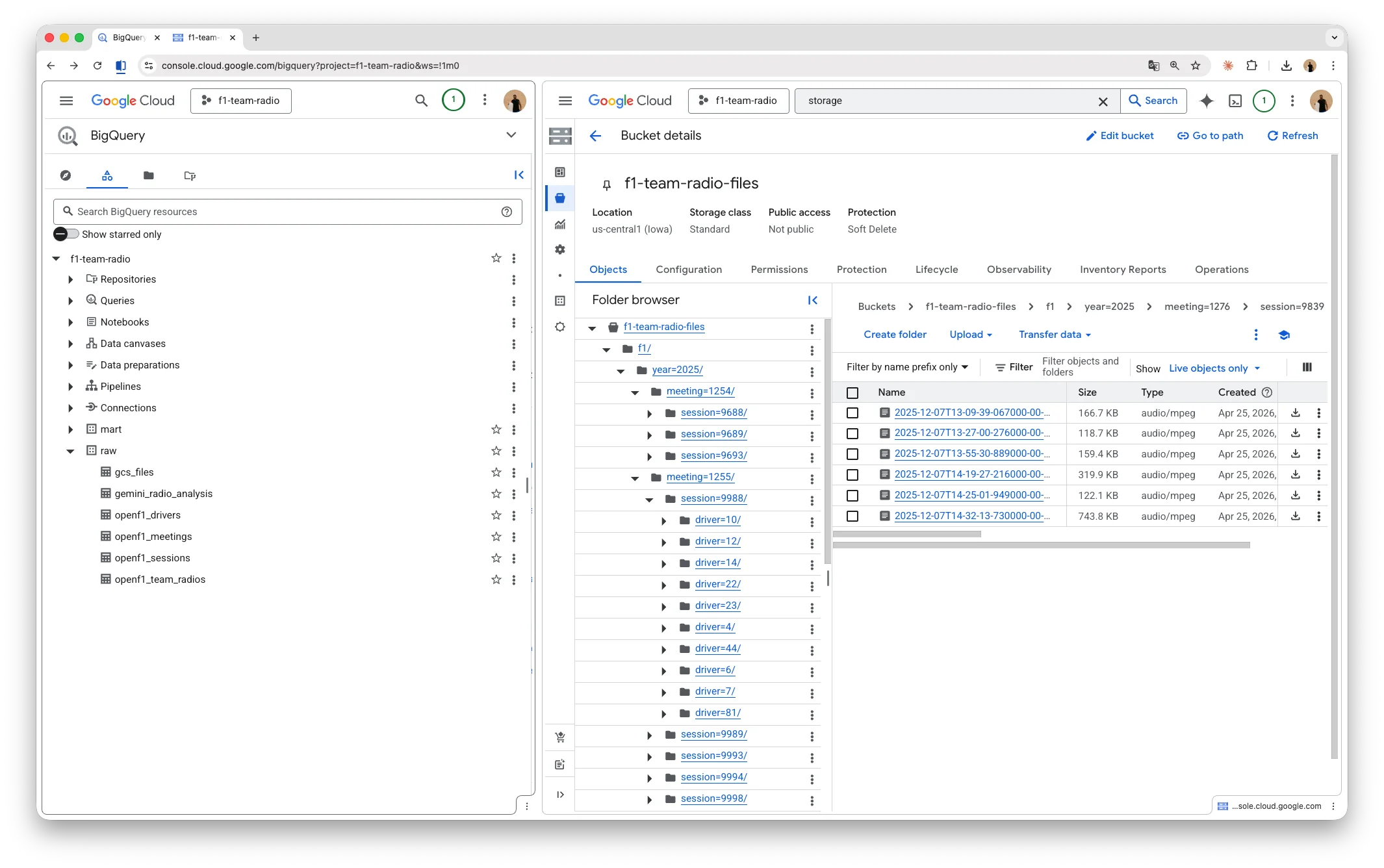Expand the driver=44 folder
Viewport: 1384px width, 868px height.
tap(663, 649)
